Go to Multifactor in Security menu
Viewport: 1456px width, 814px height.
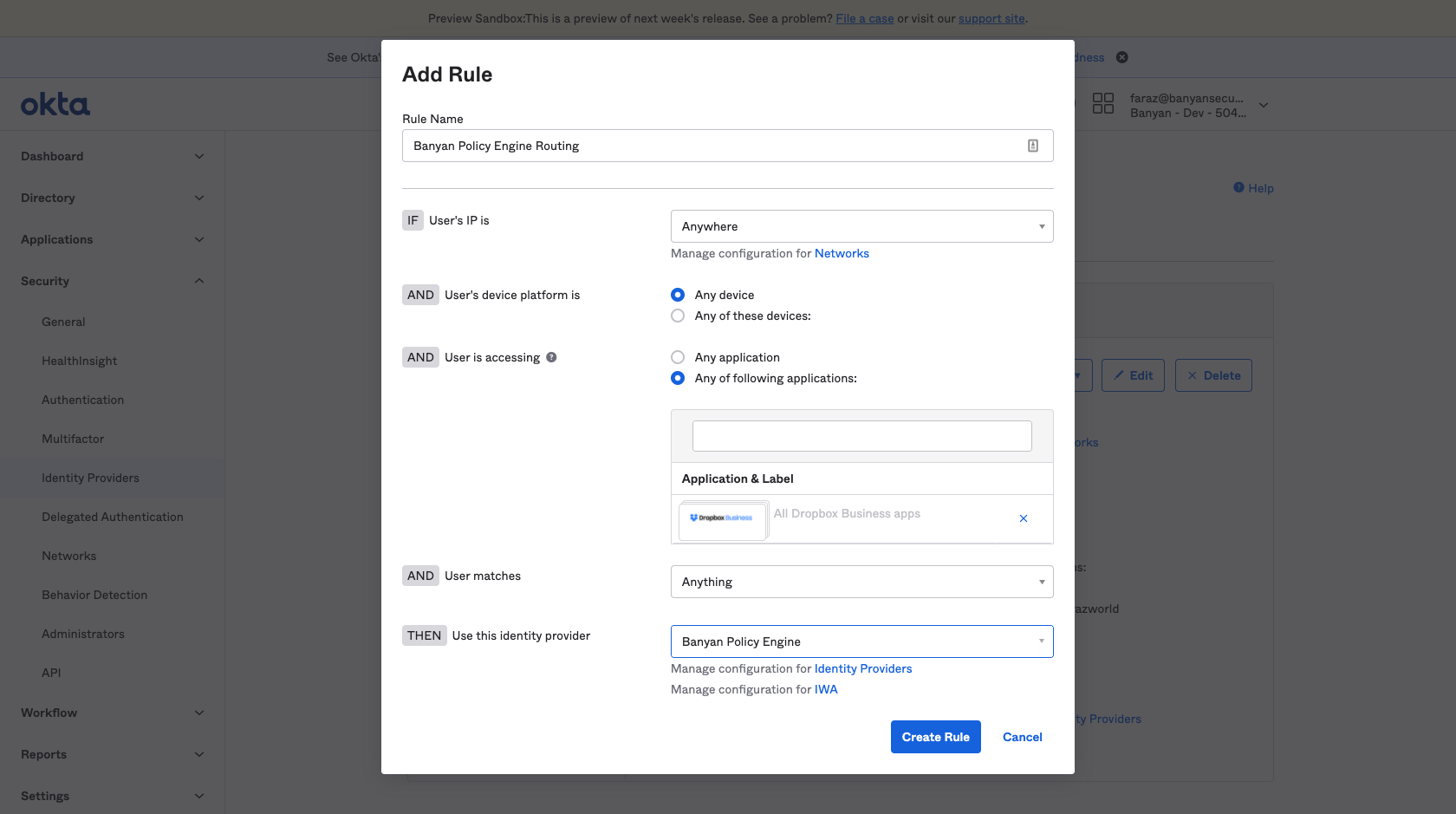[73, 439]
